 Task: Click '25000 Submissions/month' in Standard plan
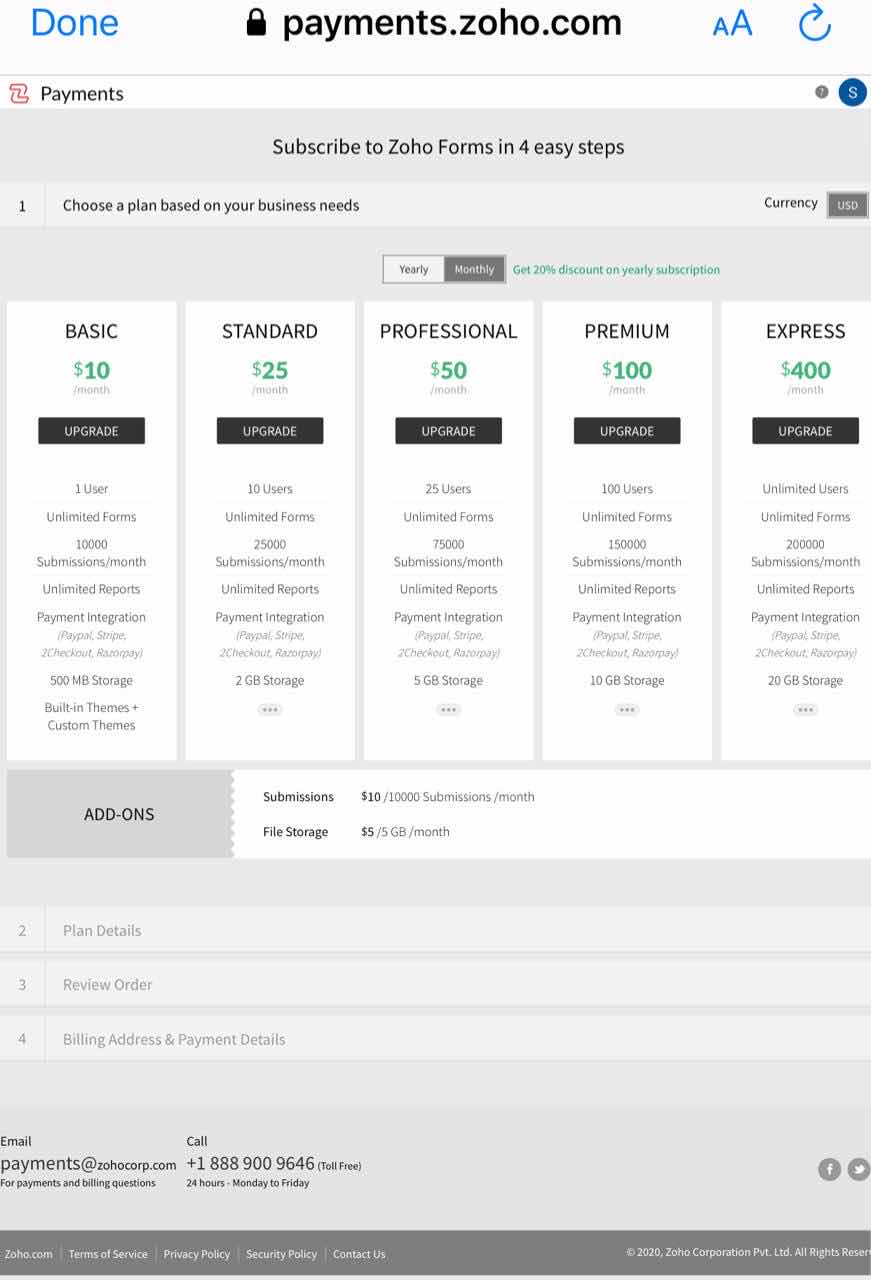[x=270, y=553]
